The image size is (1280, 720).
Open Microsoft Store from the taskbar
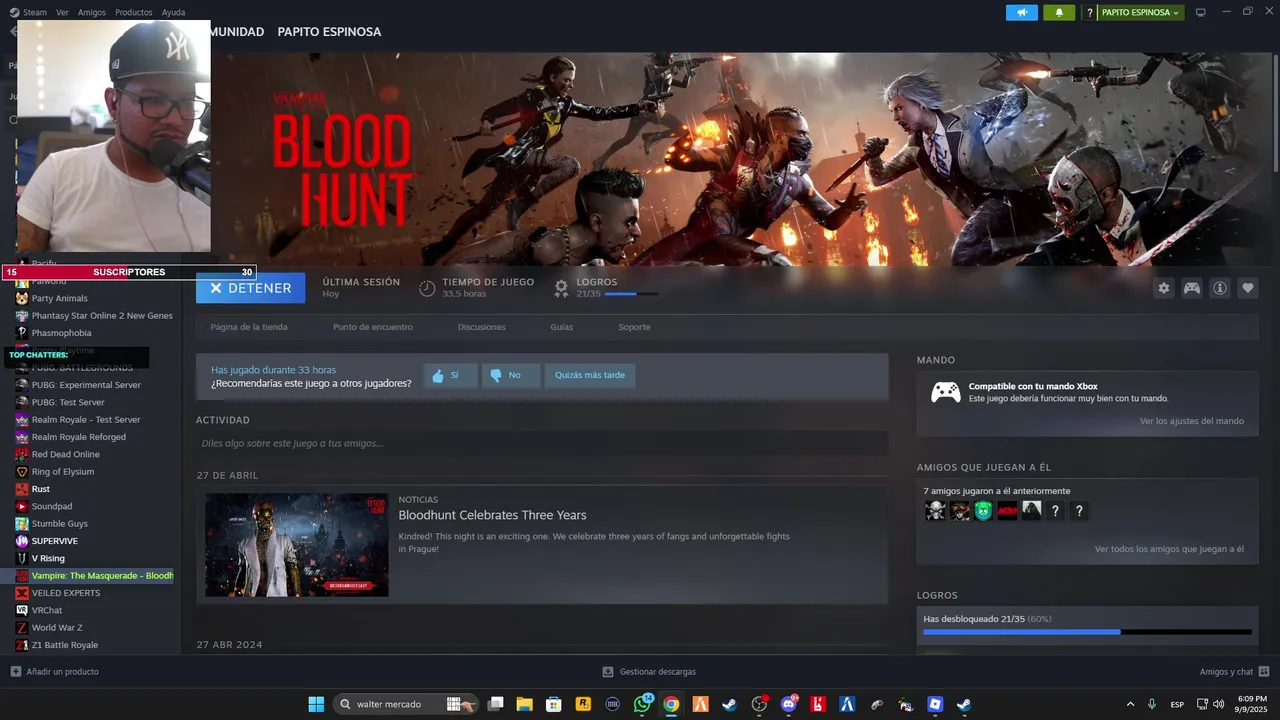(553, 704)
